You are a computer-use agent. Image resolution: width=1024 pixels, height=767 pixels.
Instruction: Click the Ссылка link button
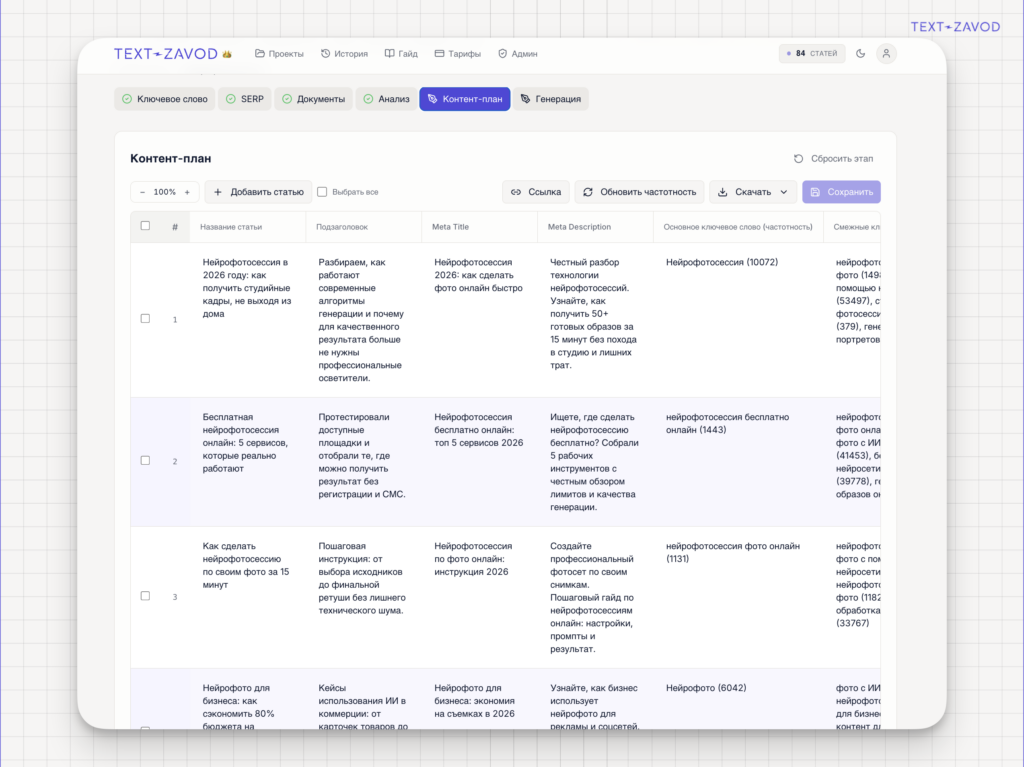tap(536, 192)
